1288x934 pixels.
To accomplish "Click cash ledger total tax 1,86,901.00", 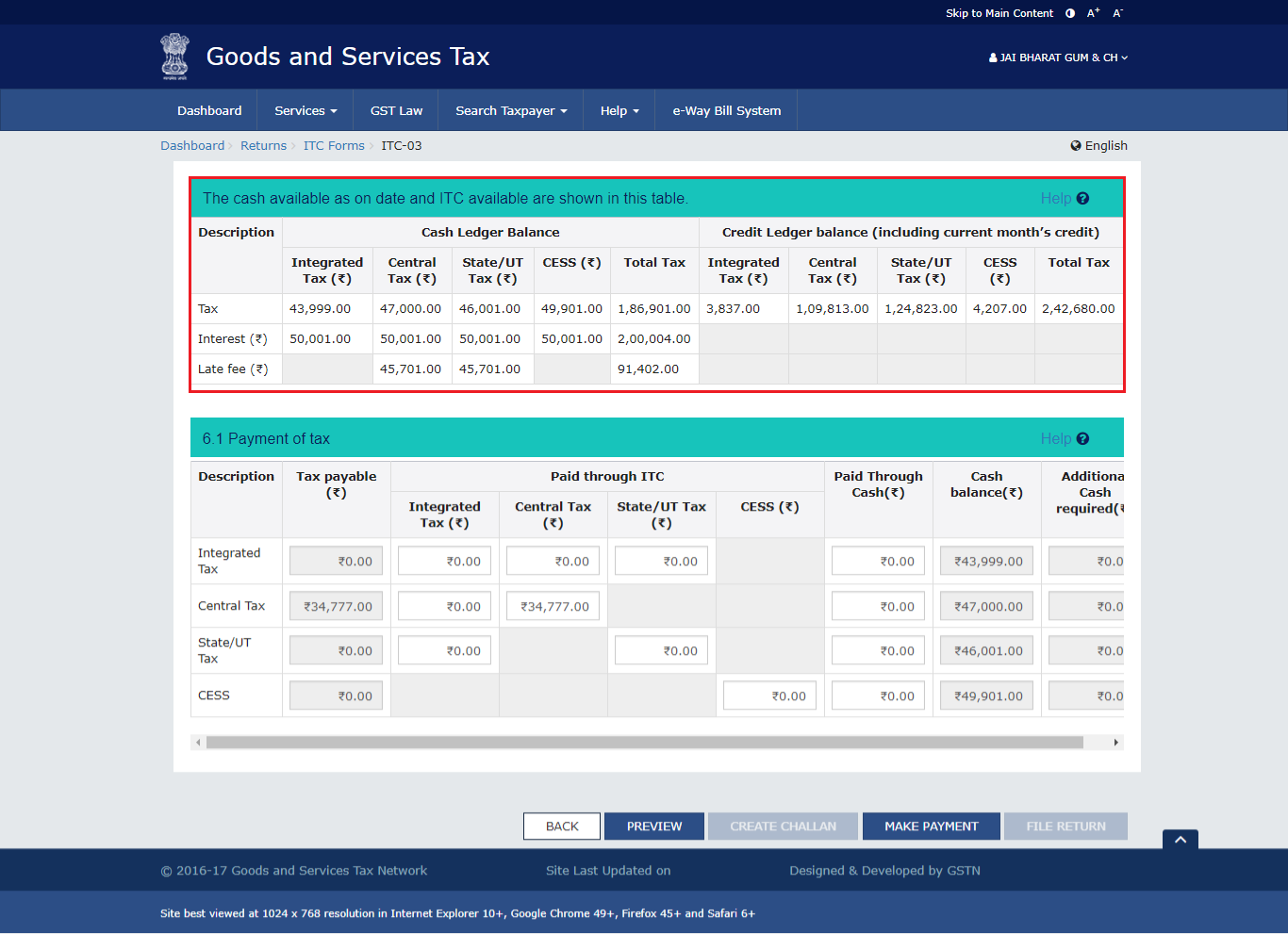I will click(654, 309).
